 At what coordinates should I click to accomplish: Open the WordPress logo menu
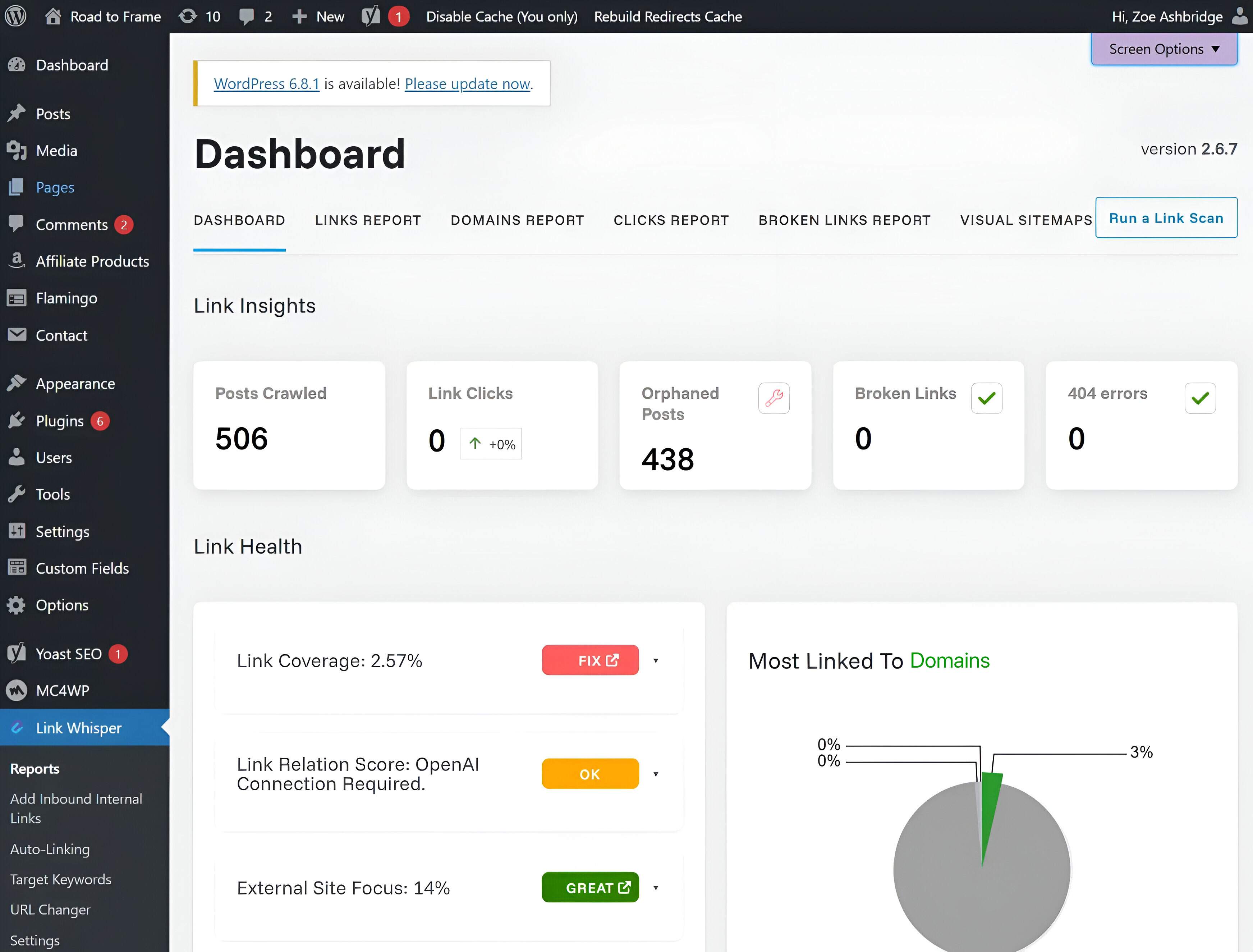click(15, 16)
